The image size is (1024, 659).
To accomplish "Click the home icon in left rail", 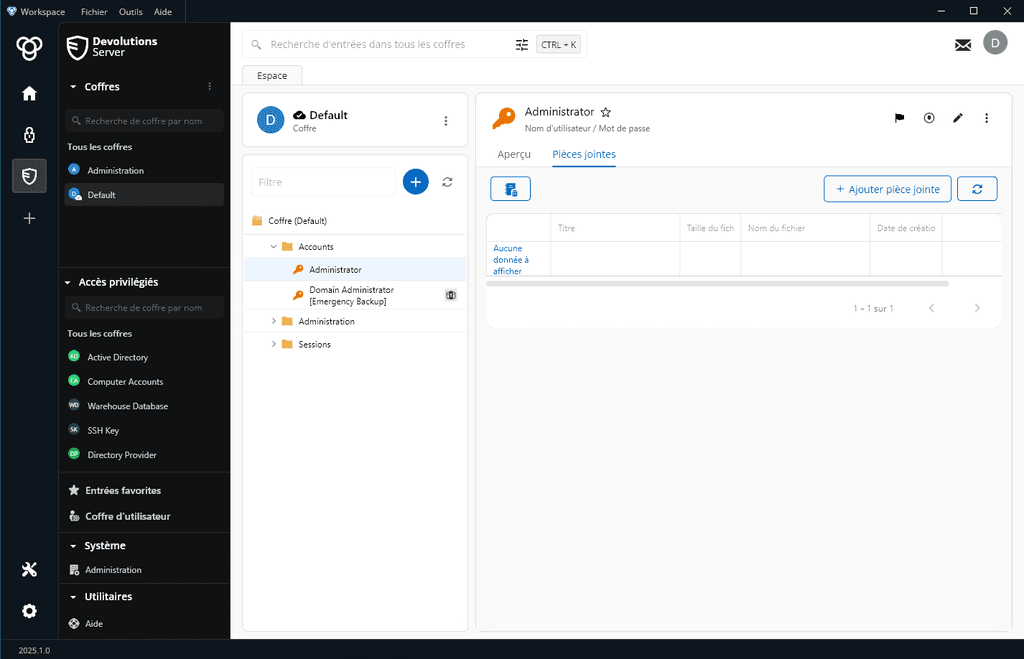I will point(29,93).
